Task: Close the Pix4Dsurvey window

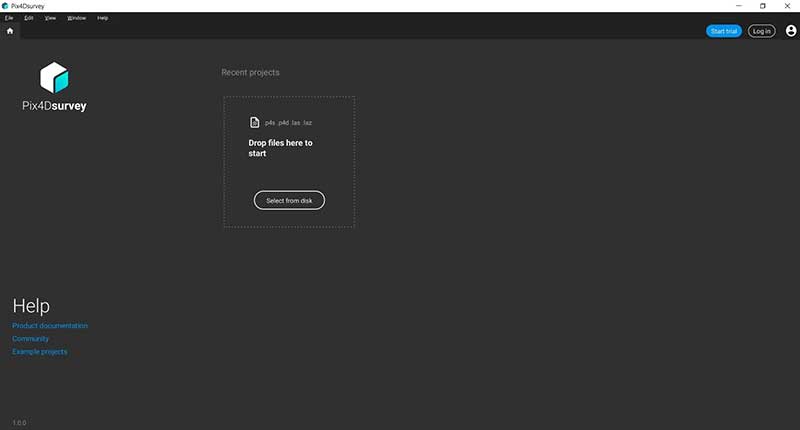Action: pos(787,6)
